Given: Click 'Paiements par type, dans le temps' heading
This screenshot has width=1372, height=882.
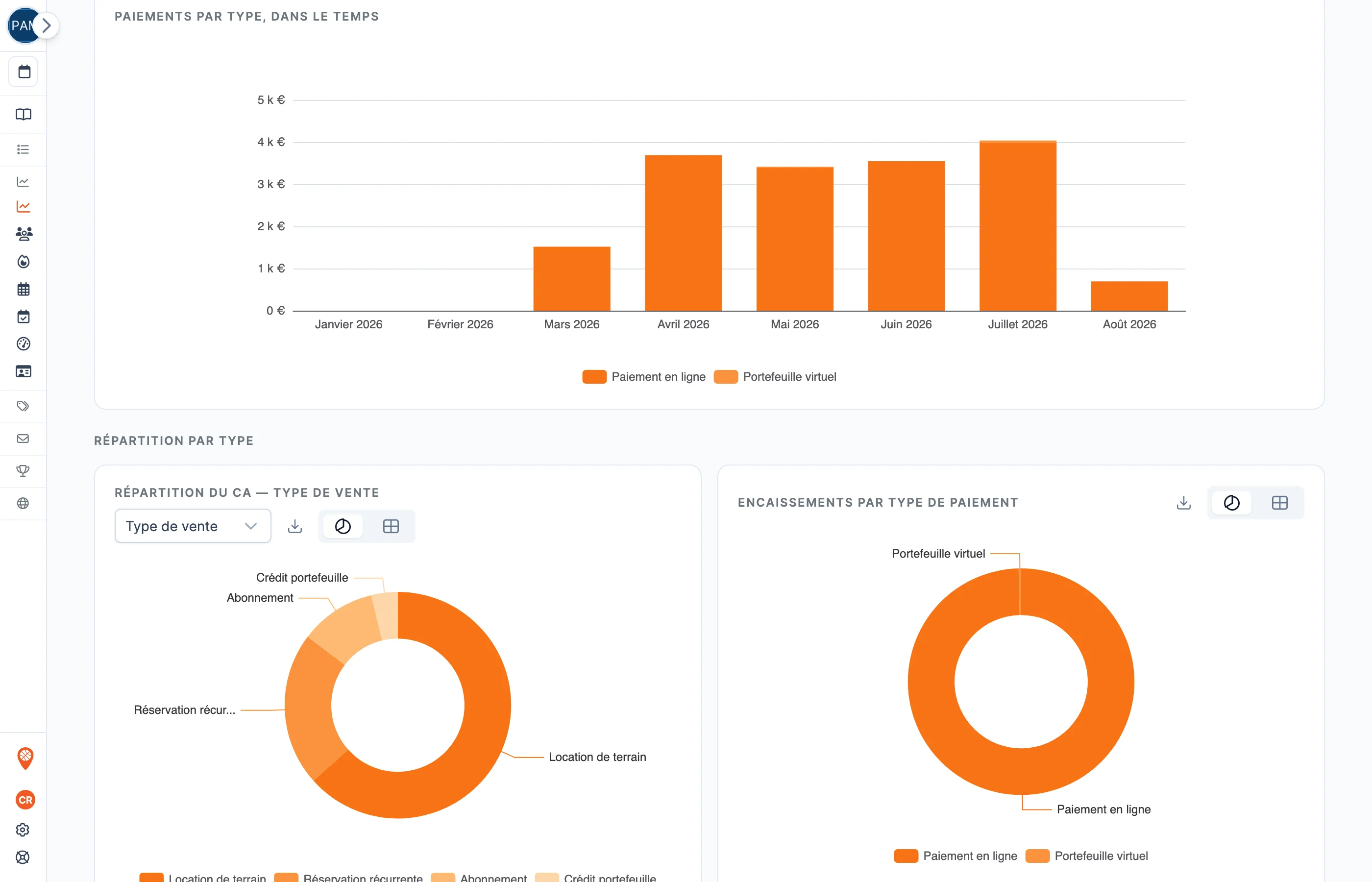Looking at the screenshot, I should 247,16.
